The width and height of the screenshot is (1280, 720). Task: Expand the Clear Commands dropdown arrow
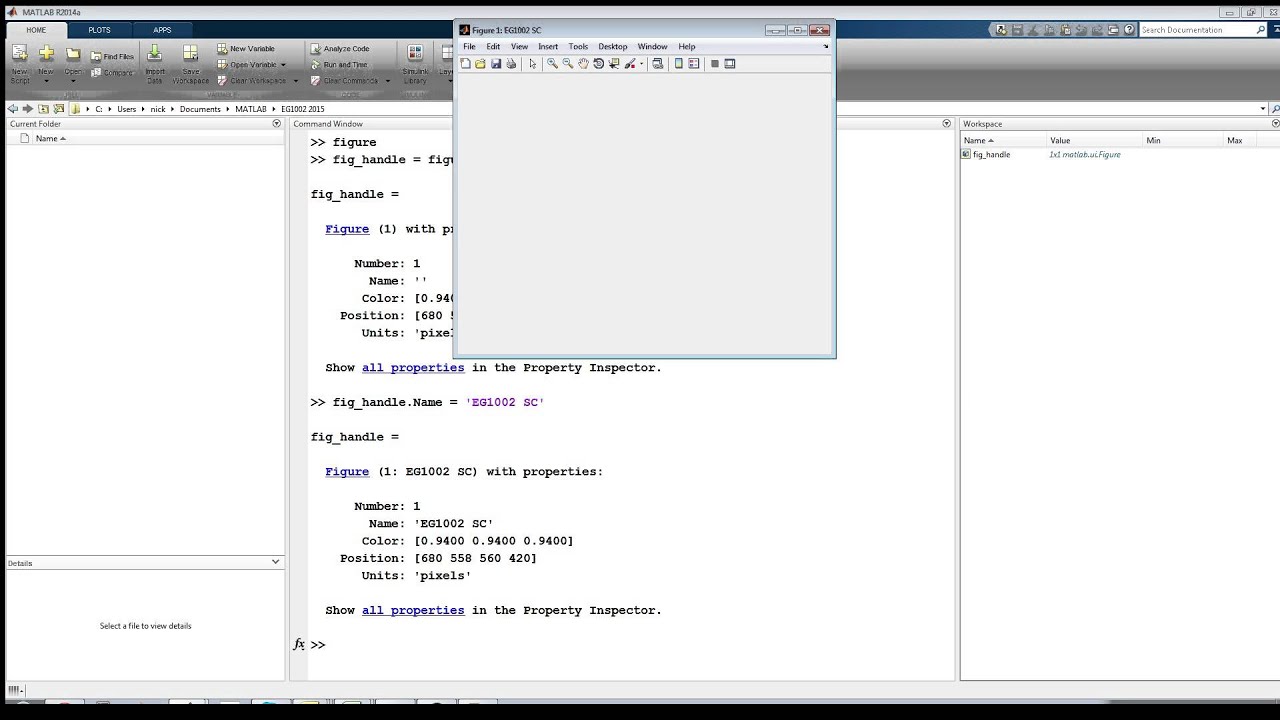387,81
